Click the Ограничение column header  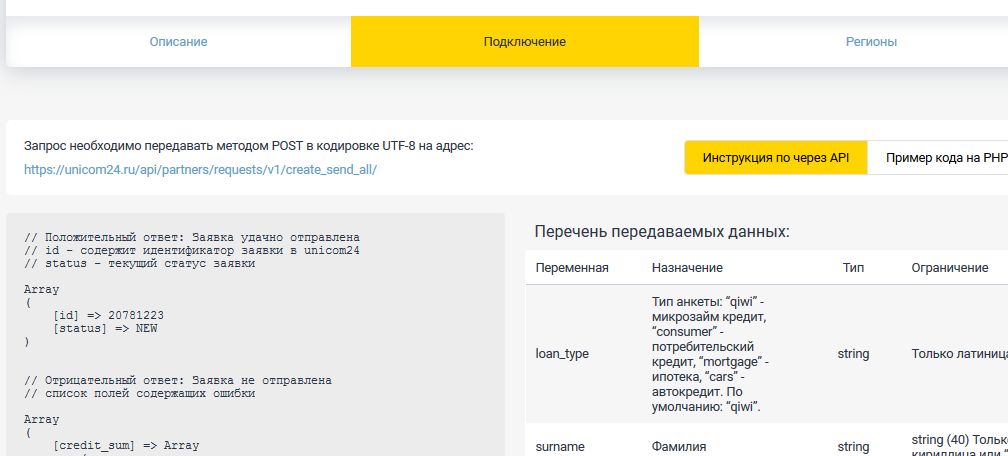coord(950,268)
